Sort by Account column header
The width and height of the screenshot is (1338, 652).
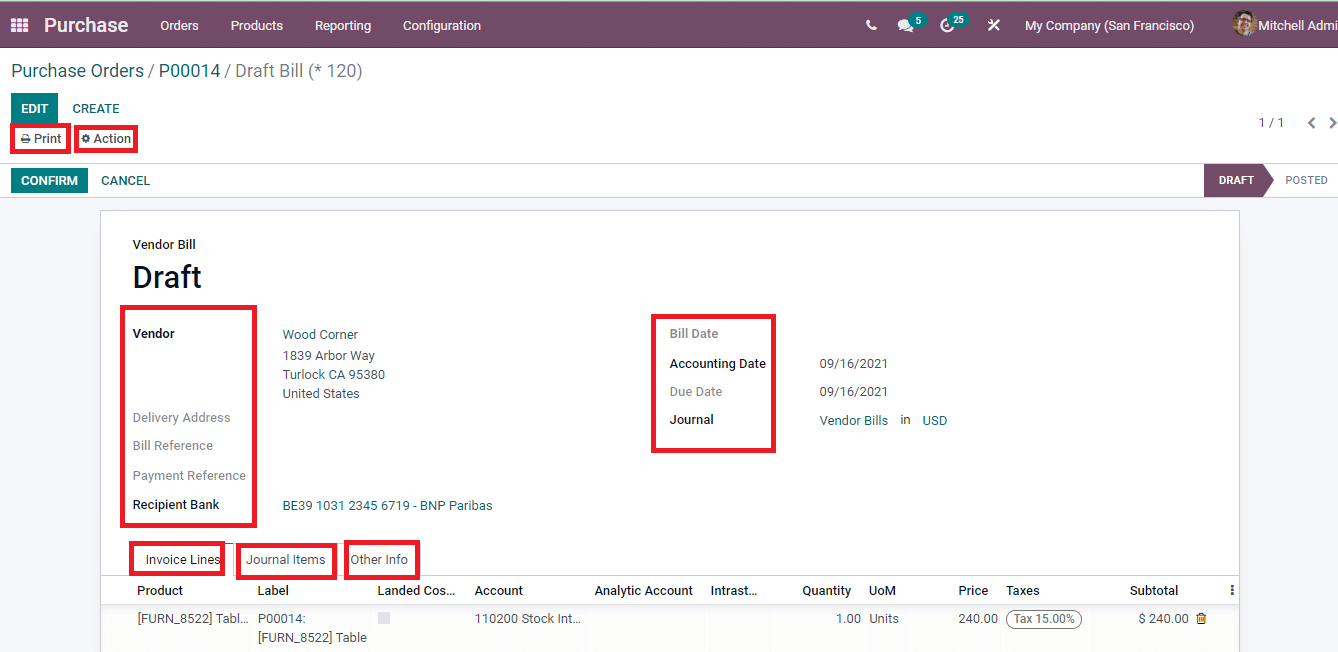pyautogui.click(x=499, y=591)
